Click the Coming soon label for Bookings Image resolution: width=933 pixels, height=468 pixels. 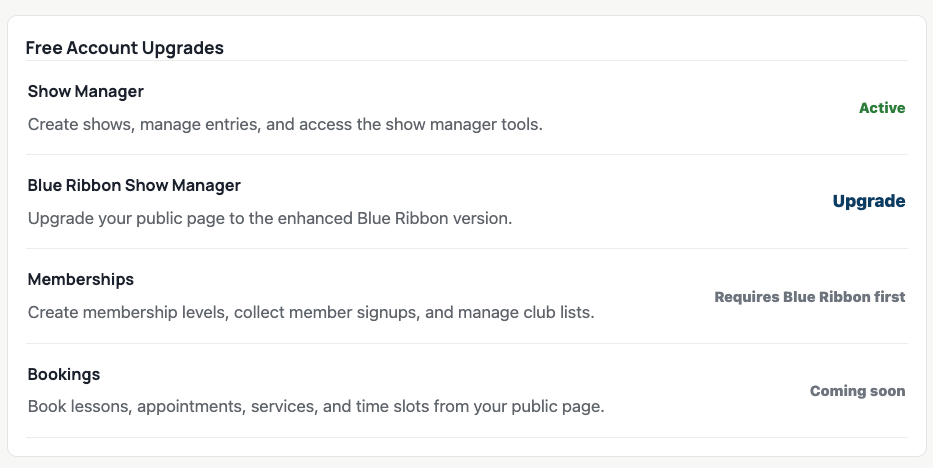[x=857, y=391]
